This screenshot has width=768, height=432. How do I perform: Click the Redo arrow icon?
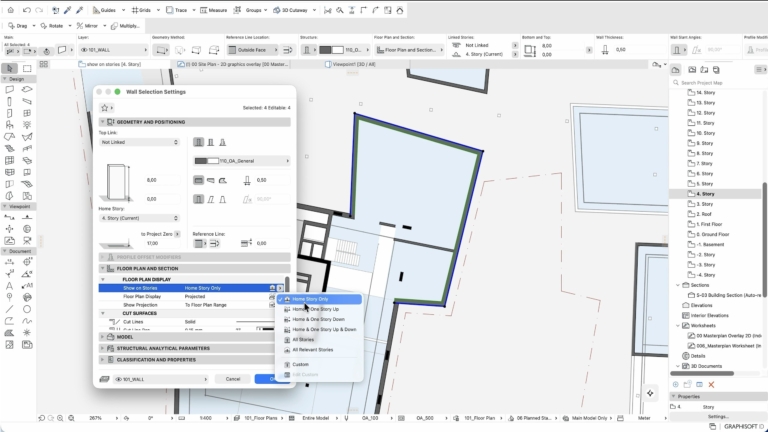[x=39, y=10]
